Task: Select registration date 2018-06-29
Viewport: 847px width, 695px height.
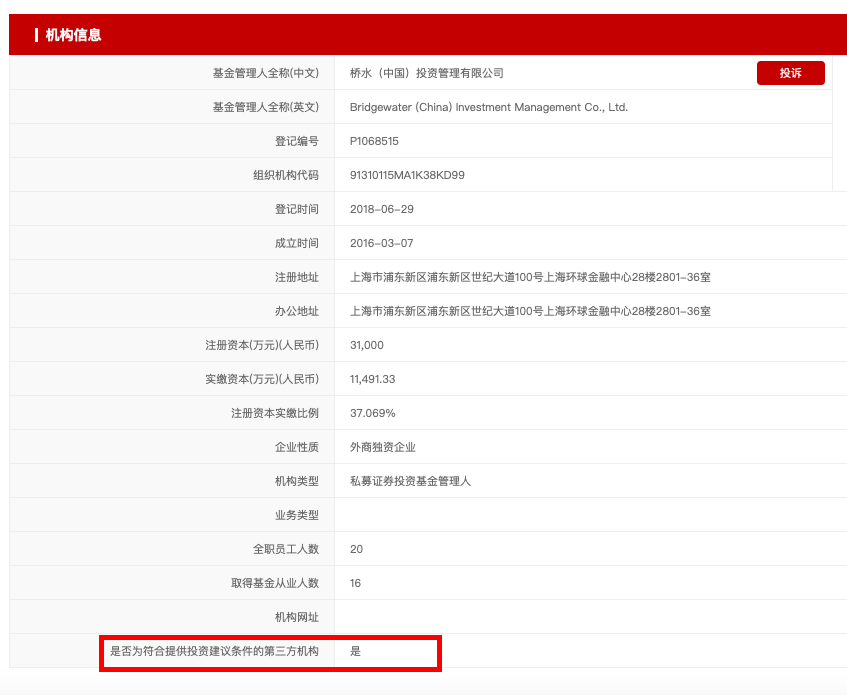Action: pyautogui.click(x=381, y=209)
